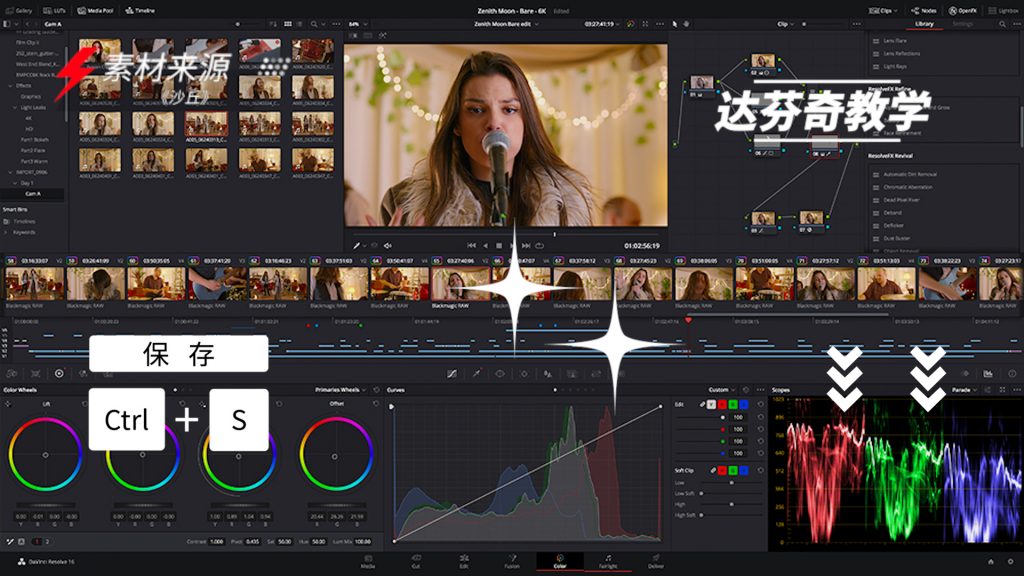Switch to the Settings tab in OpenFX

962,24
